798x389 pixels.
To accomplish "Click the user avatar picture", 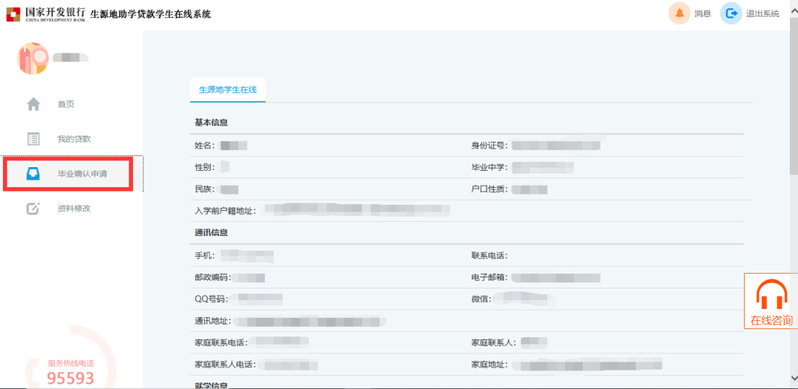I will (x=33, y=58).
